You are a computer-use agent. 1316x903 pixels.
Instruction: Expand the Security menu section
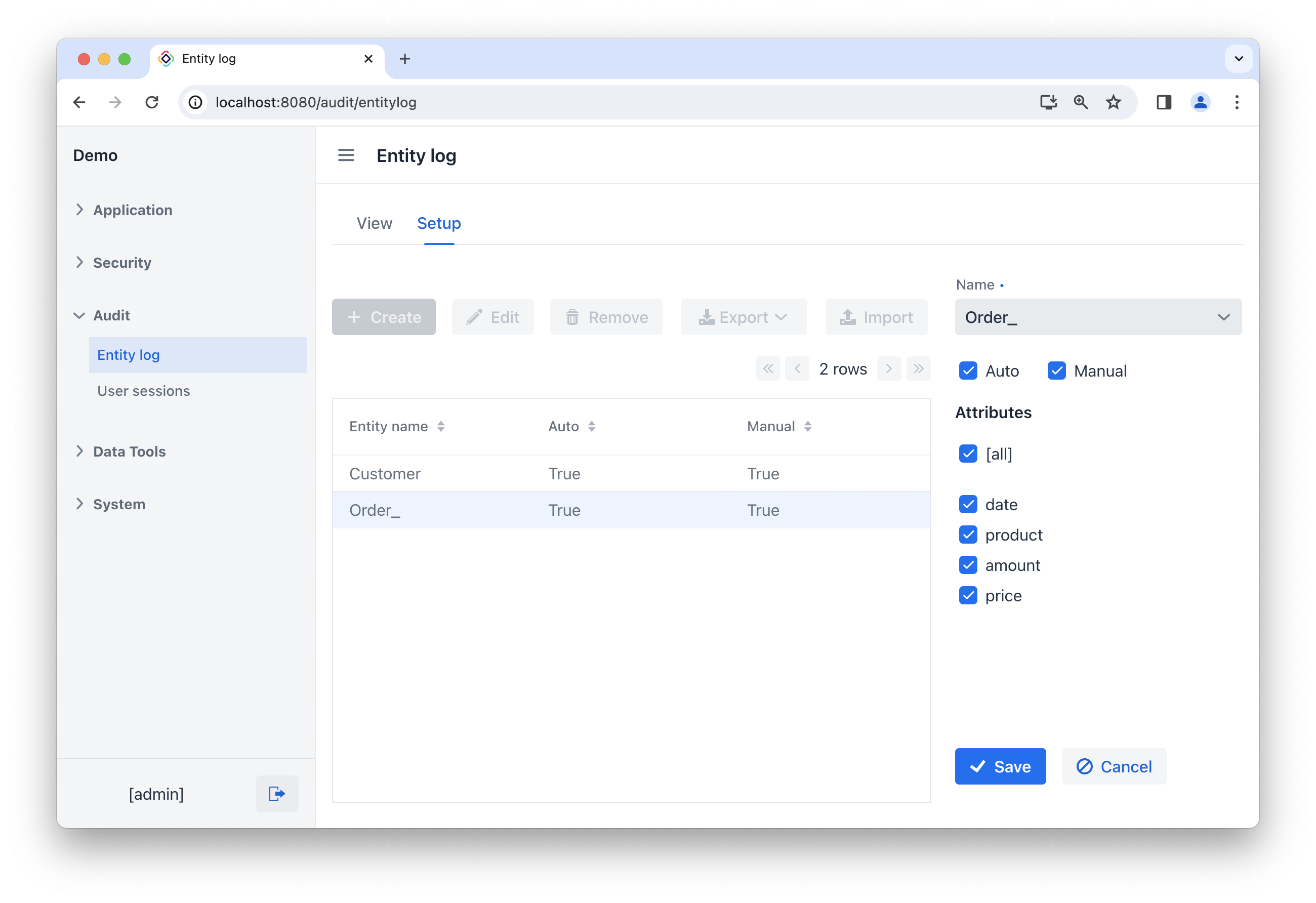point(122,263)
